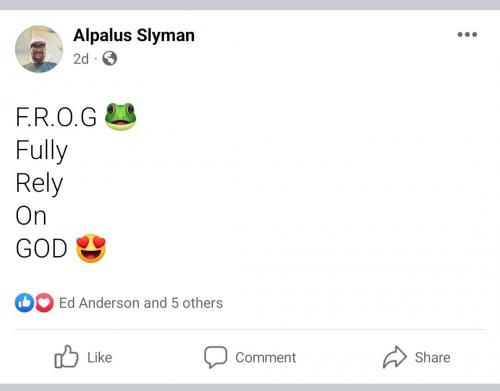Click the F.R.O.G heading text
The width and height of the screenshot is (500, 391).
(56, 117)
